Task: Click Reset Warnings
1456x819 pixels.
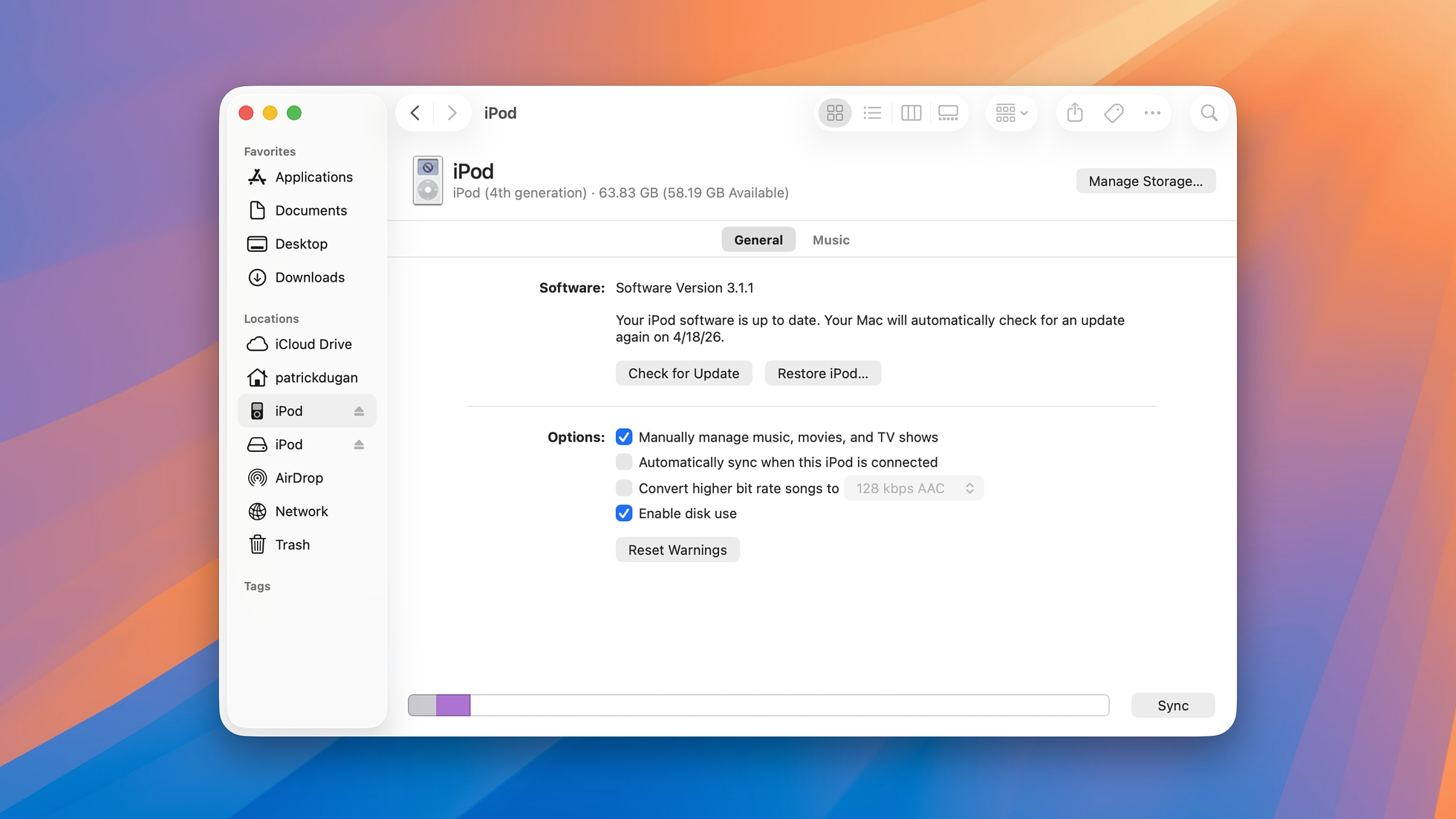Action: 677,550
